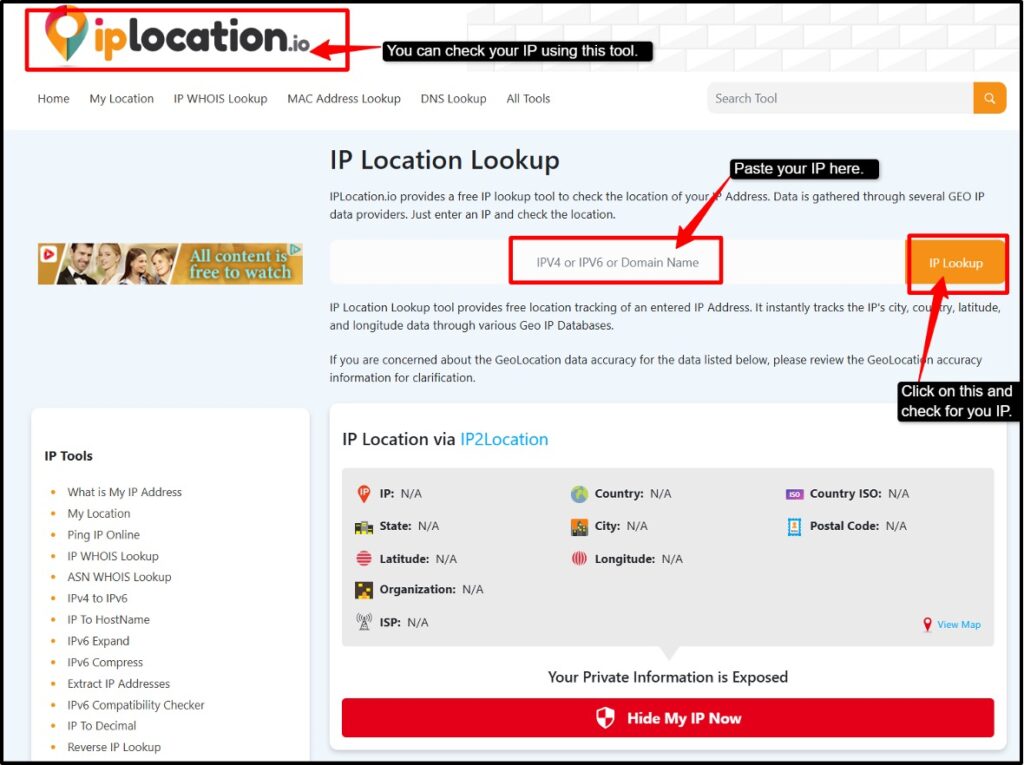1024x765 pixels.
Task: Open IP WHOIS Lookup in IP Tools sidebar
Action: pyautogui.click(x=113, y=556)
